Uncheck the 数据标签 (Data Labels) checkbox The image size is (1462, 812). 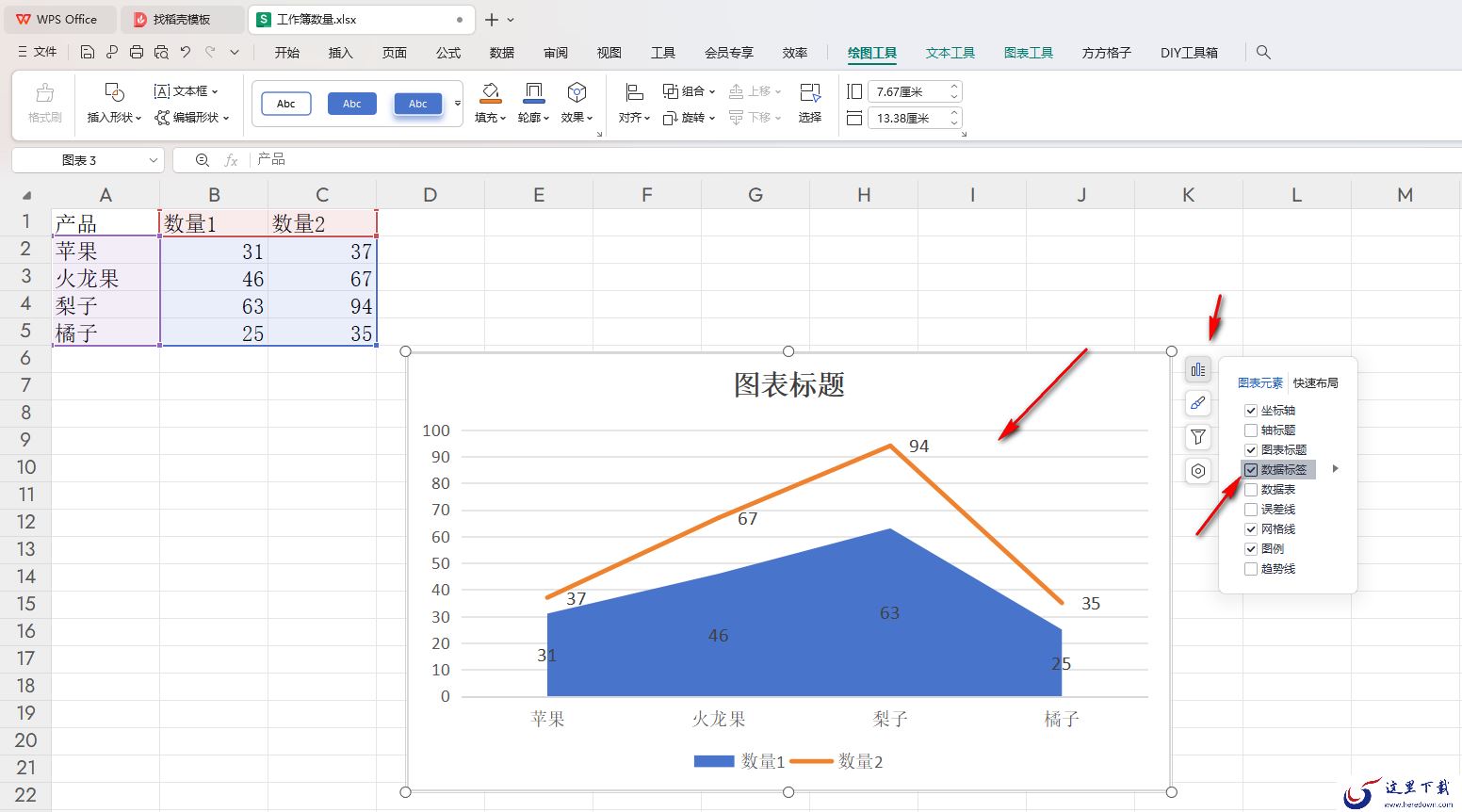[1251, 470]
